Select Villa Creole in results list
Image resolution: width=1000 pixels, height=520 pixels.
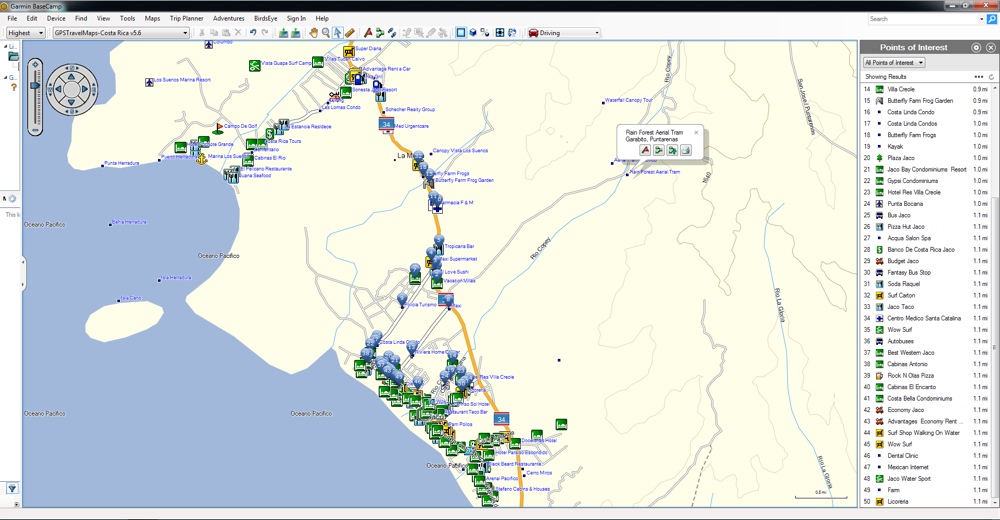926,89
